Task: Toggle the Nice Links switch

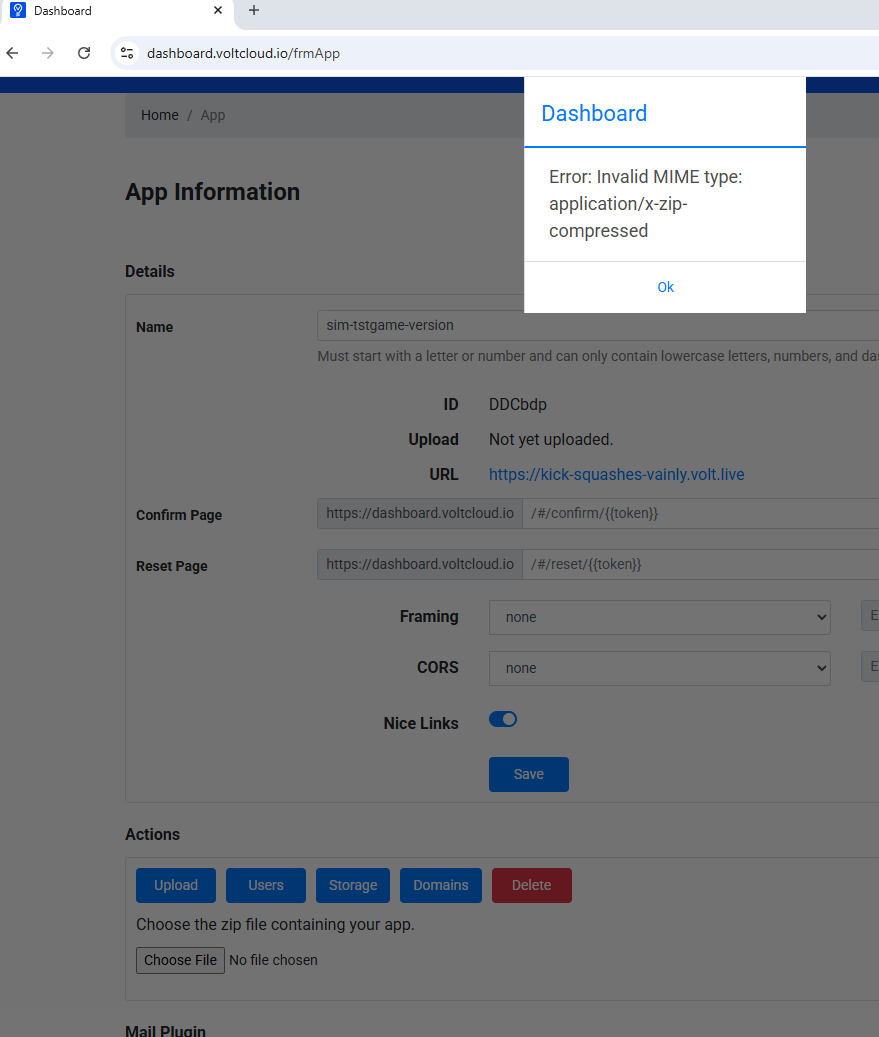Action: pyautogui.click(x=503, y=719)
